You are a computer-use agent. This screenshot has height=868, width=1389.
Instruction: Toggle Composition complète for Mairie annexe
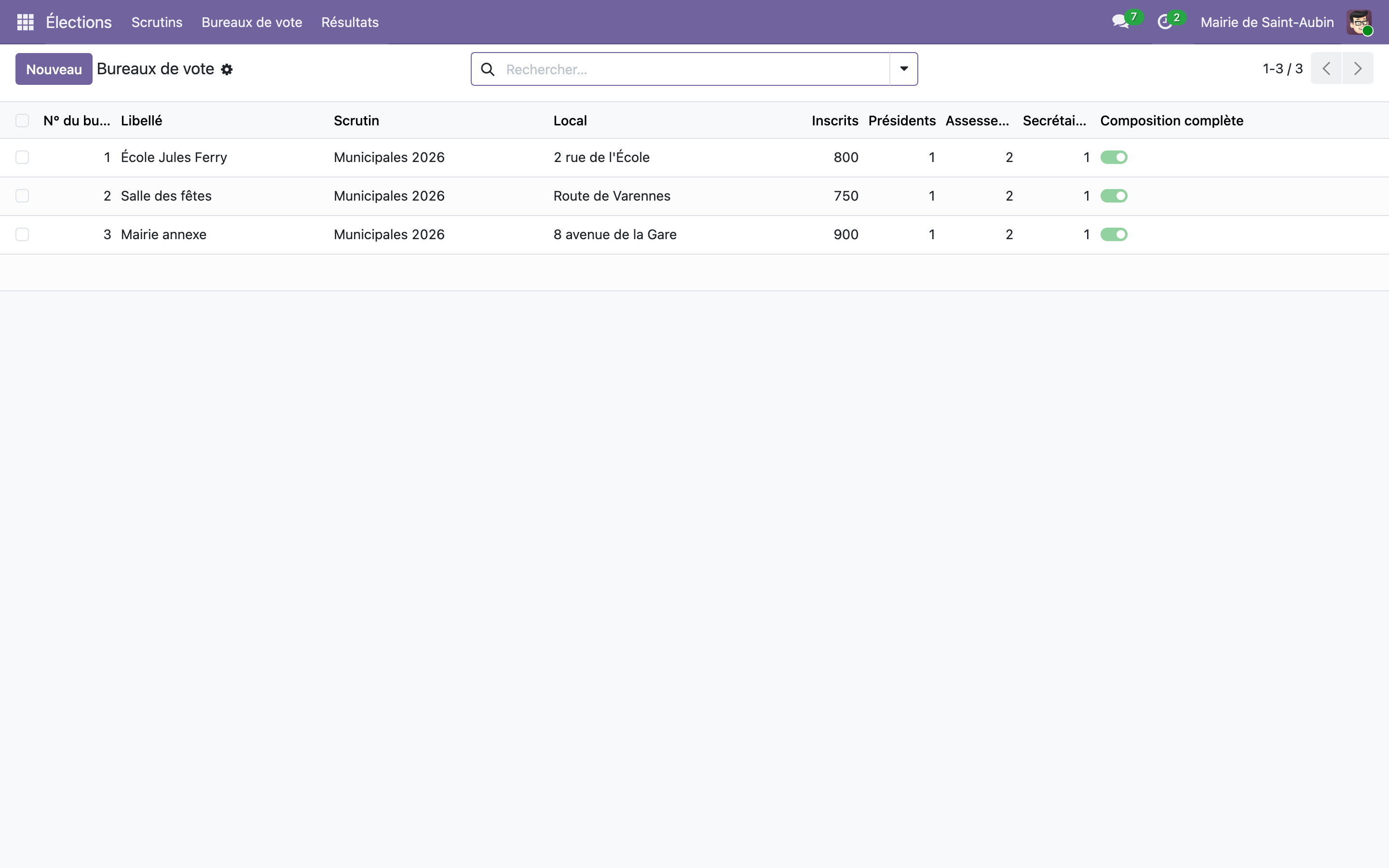1114,234
